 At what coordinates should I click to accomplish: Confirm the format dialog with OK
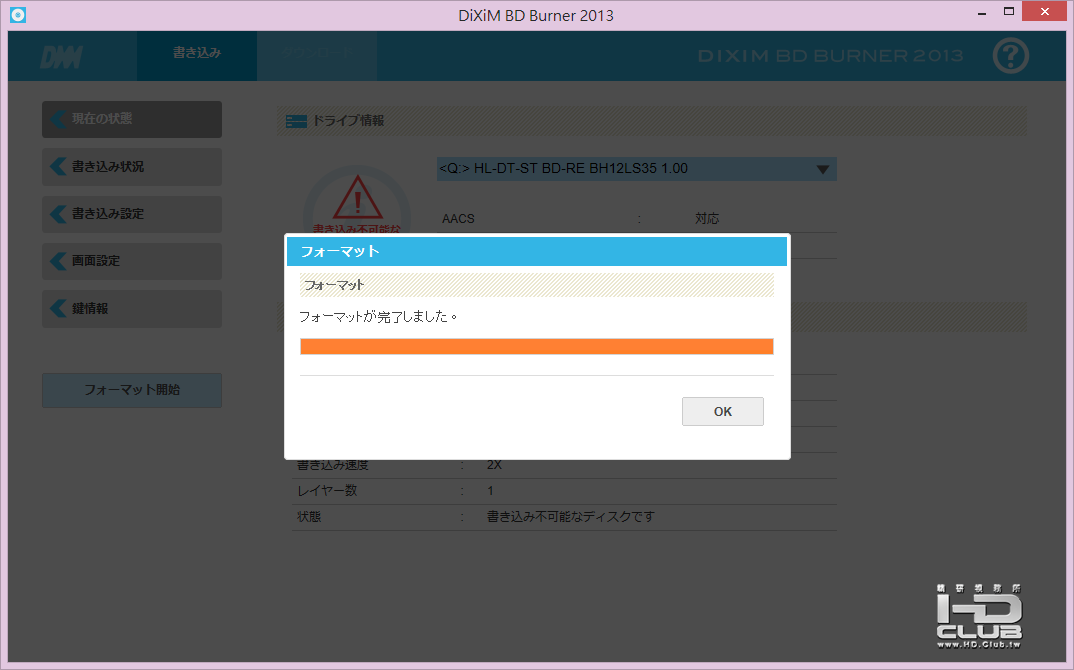(x=723, y=411)
